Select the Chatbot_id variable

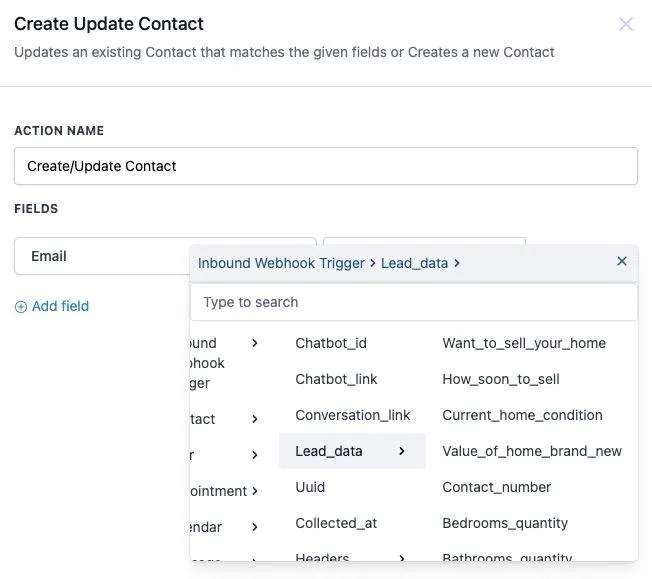click(331, 343)
